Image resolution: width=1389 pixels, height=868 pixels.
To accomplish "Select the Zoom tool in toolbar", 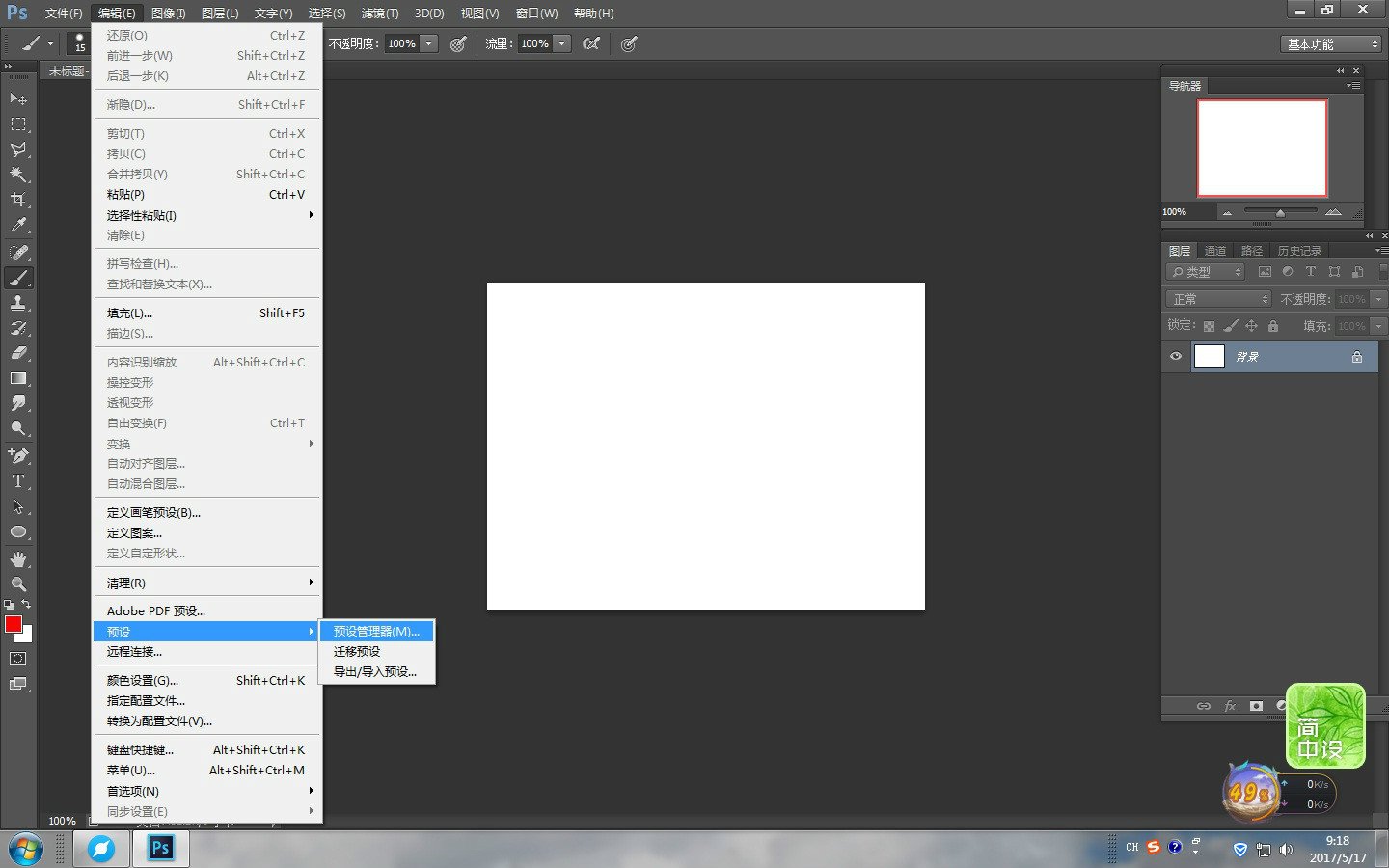I will pos(18,583).
